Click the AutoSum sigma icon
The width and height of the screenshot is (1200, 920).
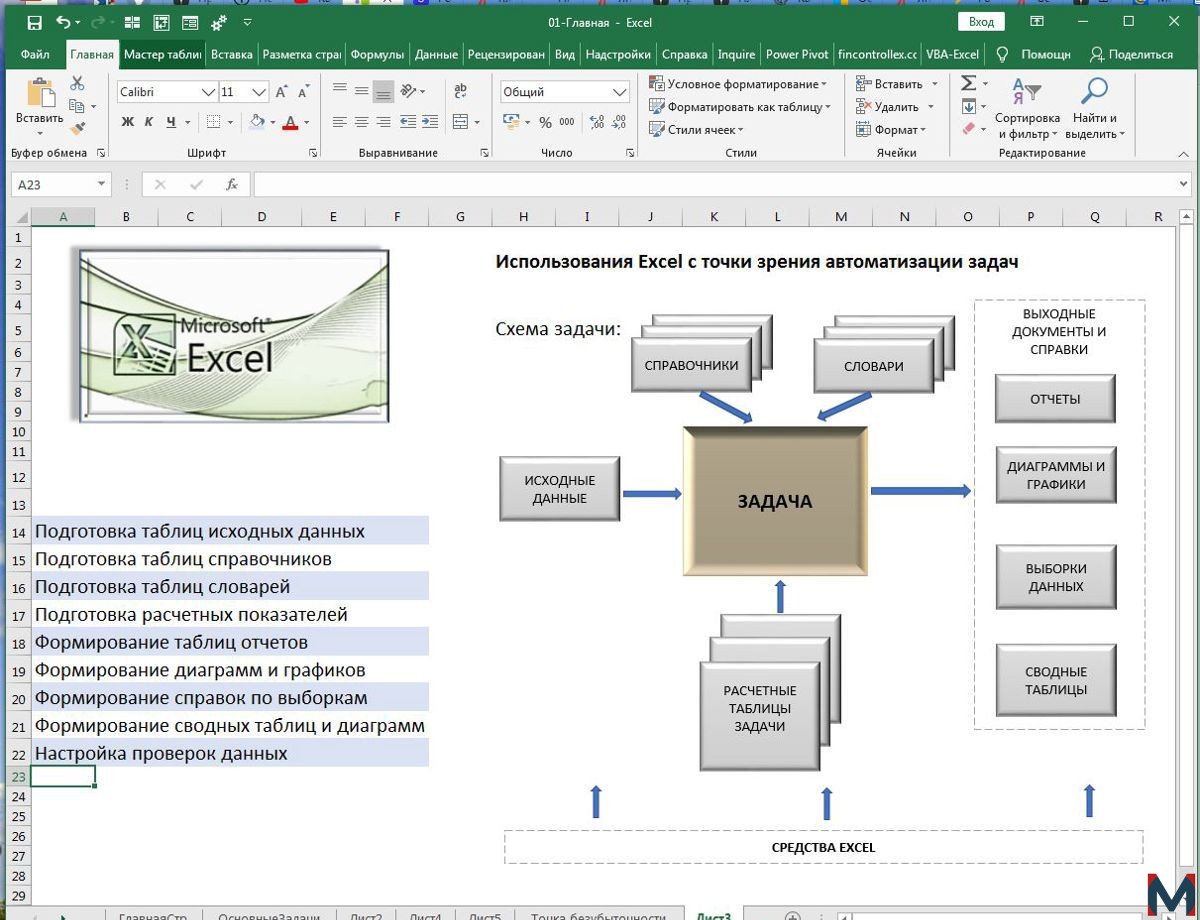968,84
